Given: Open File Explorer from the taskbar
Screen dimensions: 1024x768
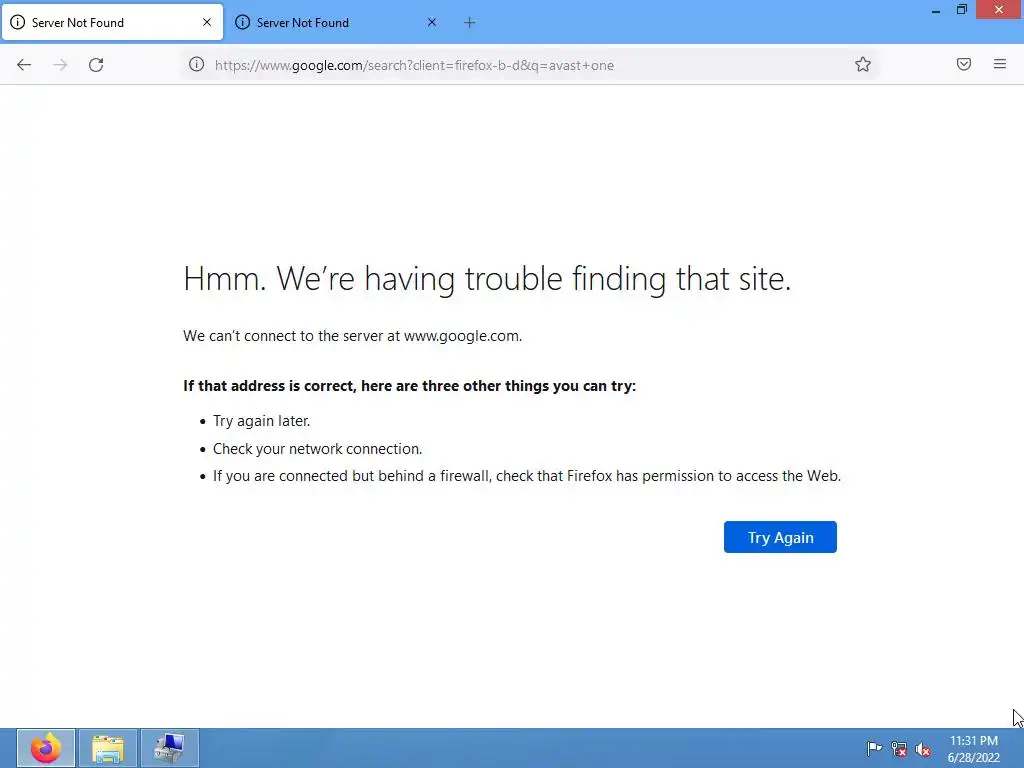Looking at the screenshot, I should (108, 748).
